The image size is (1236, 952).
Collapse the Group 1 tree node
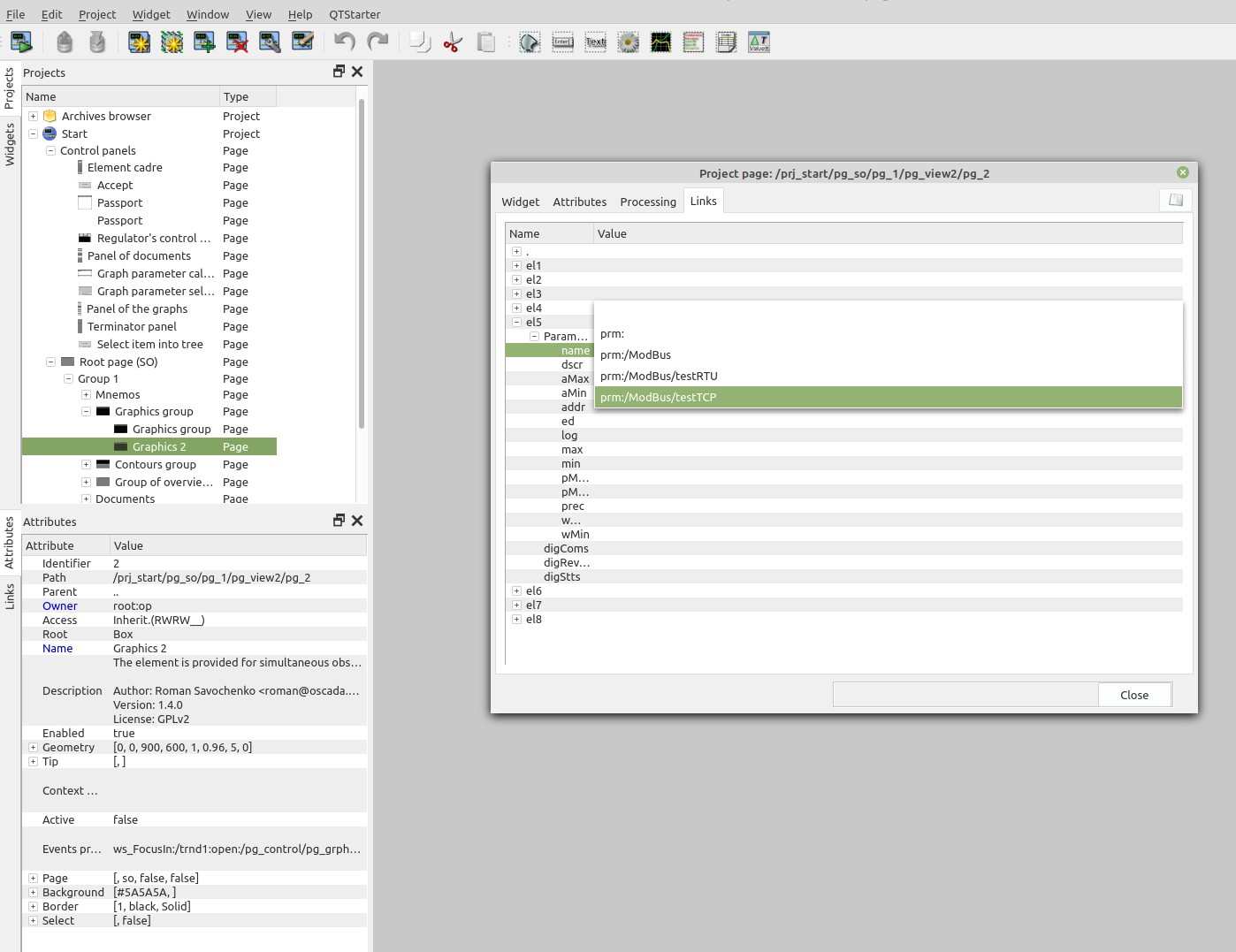tap(68, 378)
